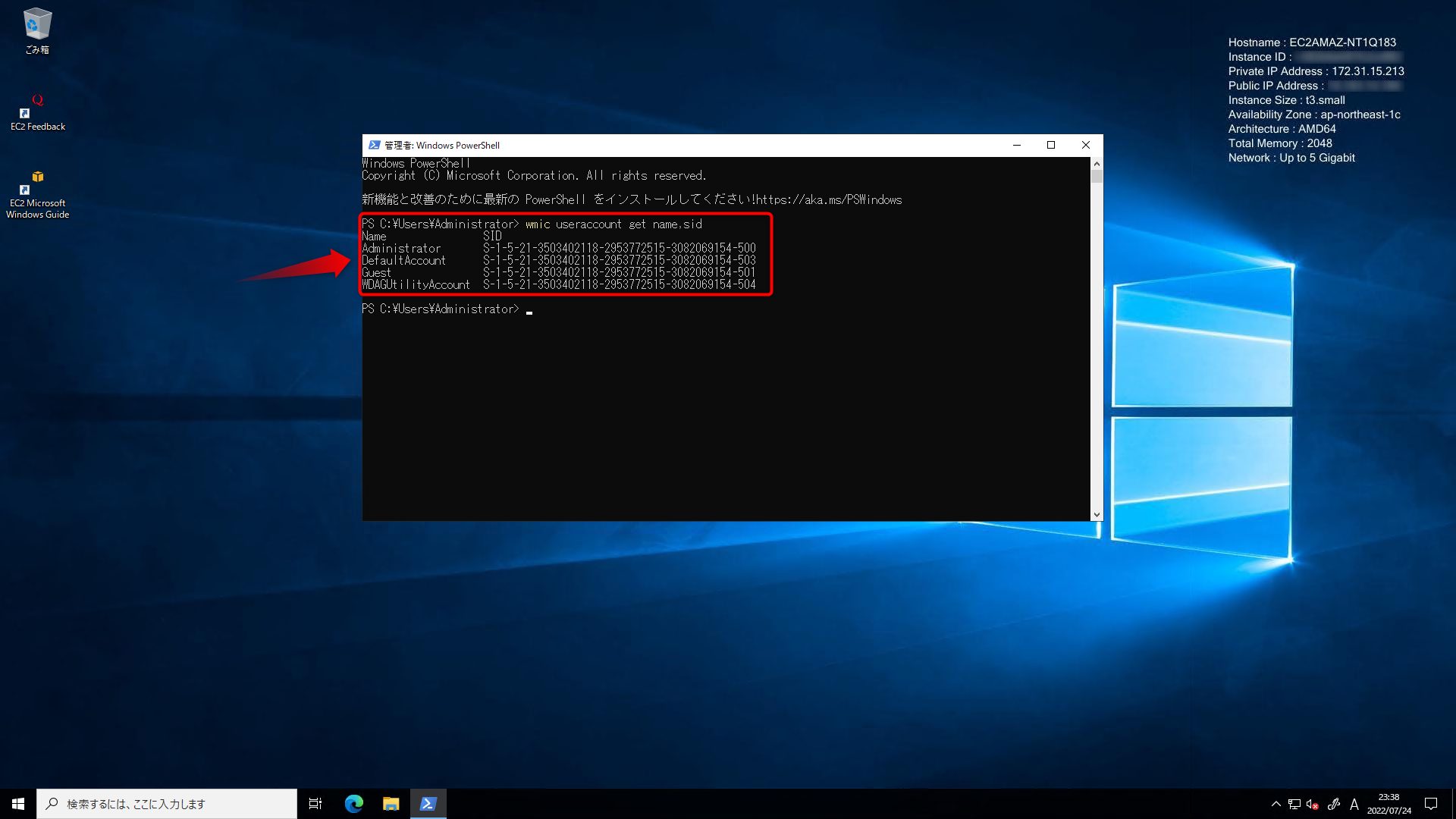Unmute the system volume in the tray
The height and width of the screenshot is (819, 1456).
coord(1313,803)
